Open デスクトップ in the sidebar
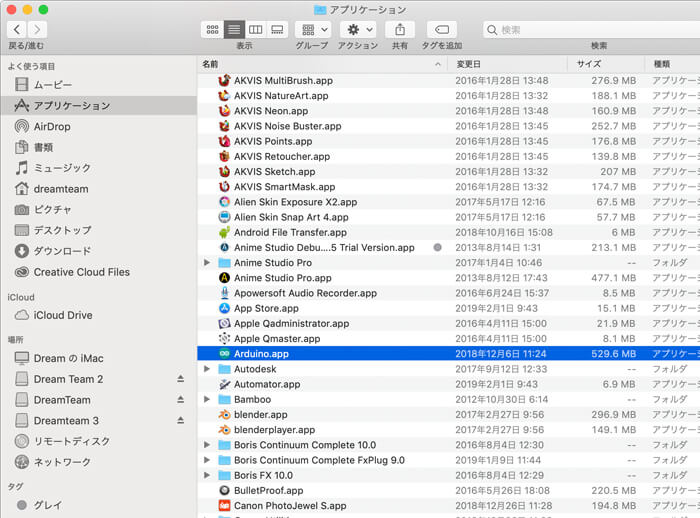This screenshot has height=518, width=700. (x=99, y=230)
